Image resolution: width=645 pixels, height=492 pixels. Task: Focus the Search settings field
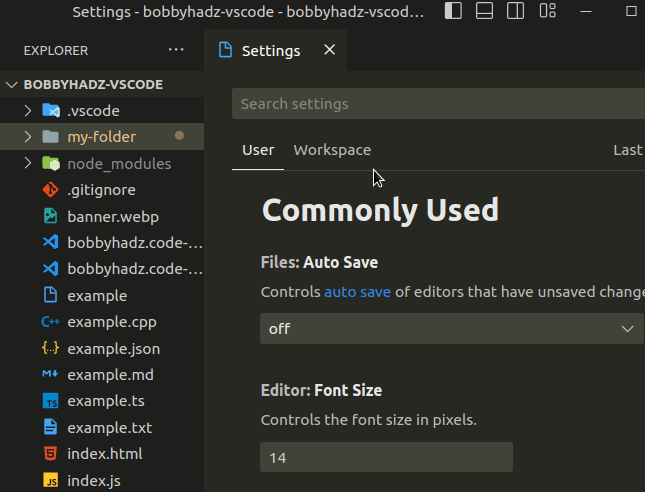(x=439, y=104)
